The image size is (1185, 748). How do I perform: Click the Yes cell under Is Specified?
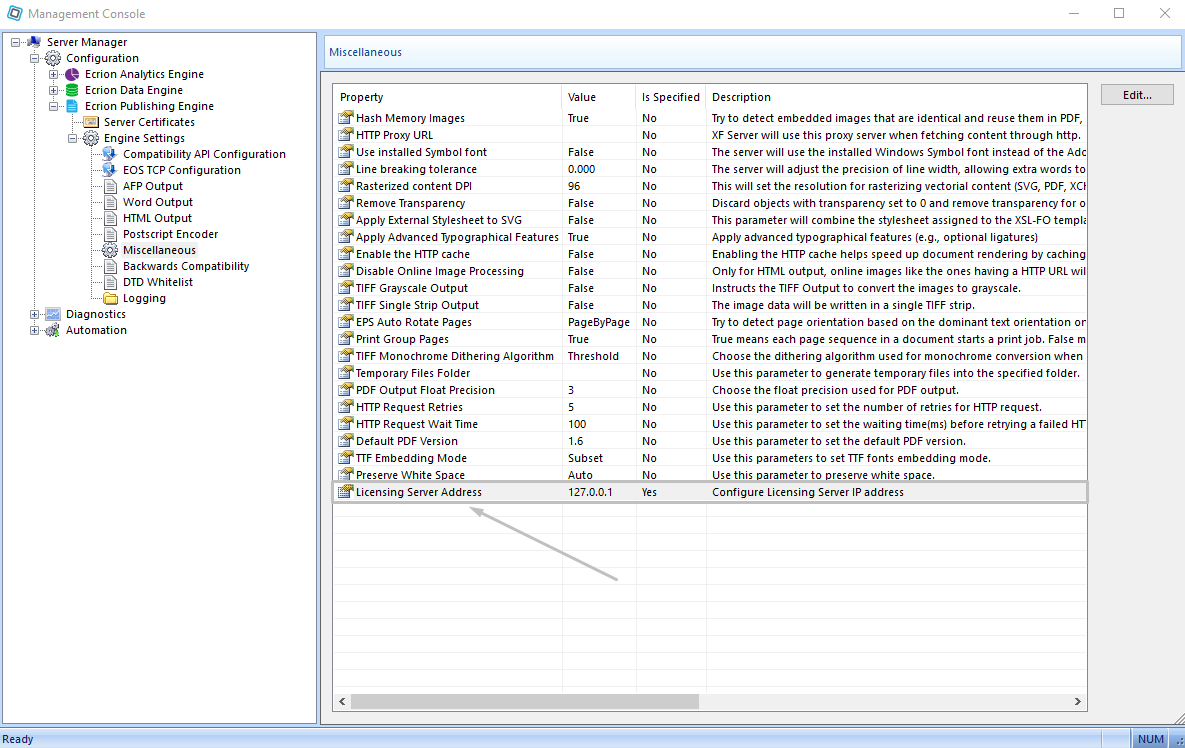(x=649, y=492)
